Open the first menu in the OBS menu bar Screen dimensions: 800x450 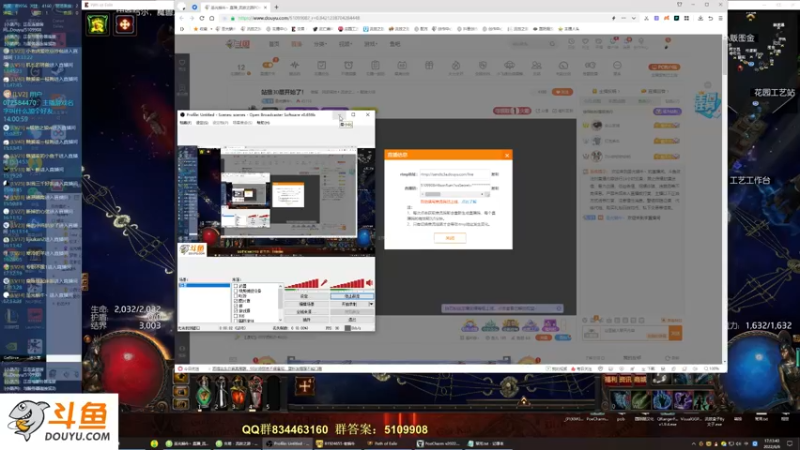coord(185,123)
